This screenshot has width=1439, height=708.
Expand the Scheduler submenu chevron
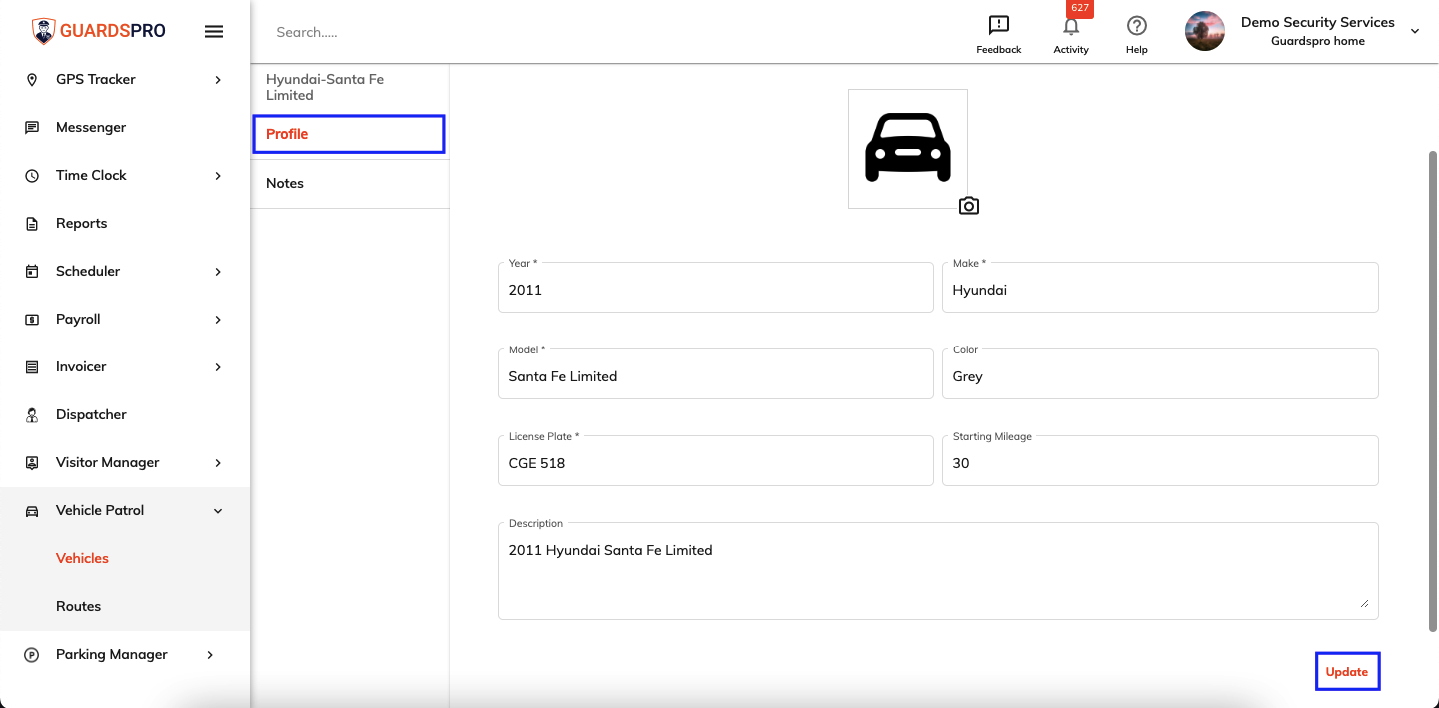(x=218, y=272)
